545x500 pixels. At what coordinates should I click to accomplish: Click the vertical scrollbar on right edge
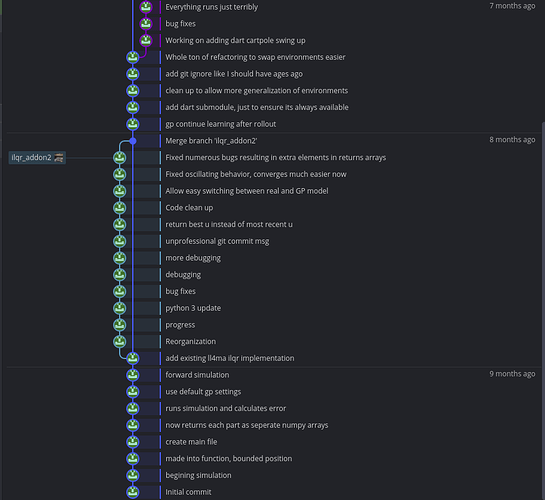(x=543, y=311)
